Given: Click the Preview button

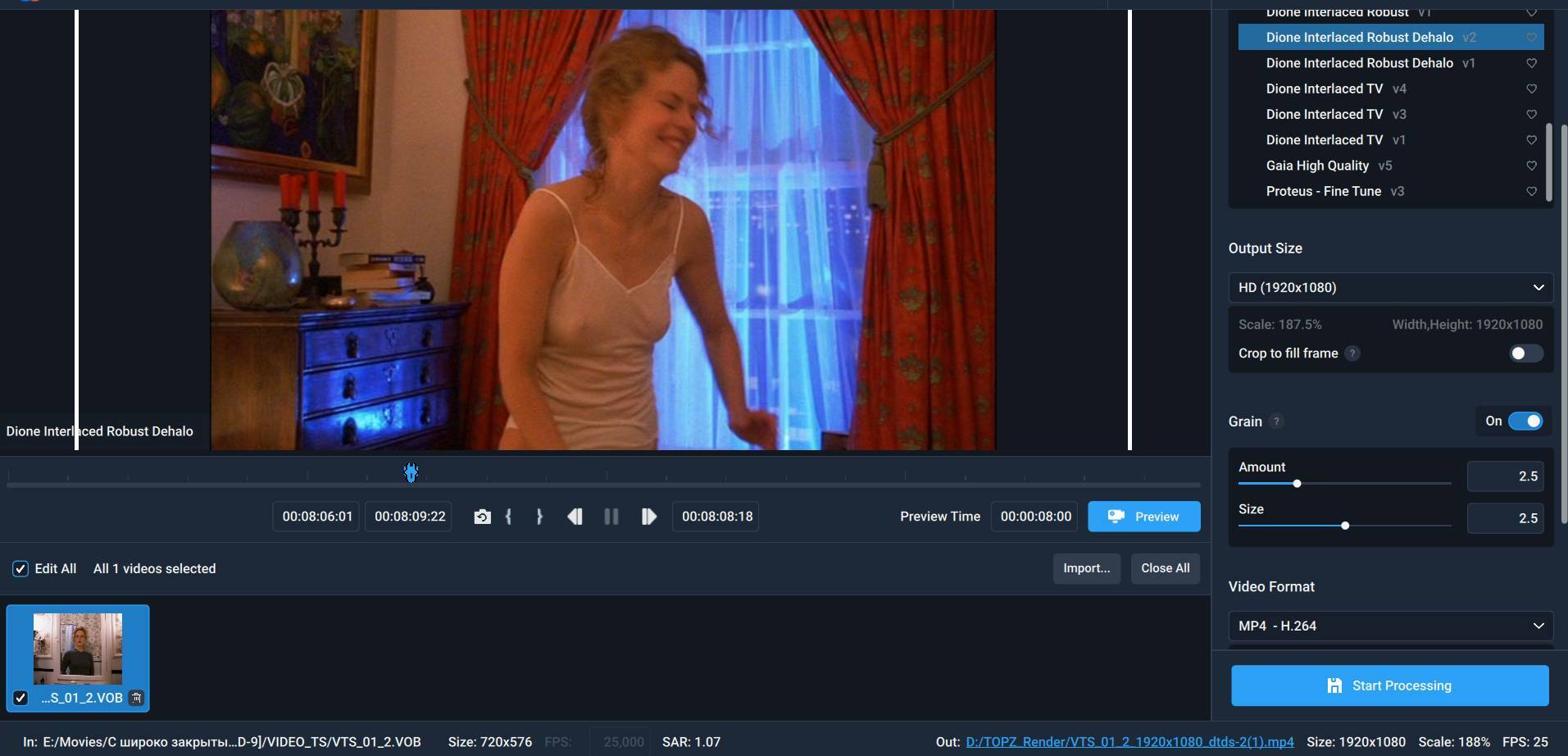Looking at the screenshot, I should point(1143,517).
